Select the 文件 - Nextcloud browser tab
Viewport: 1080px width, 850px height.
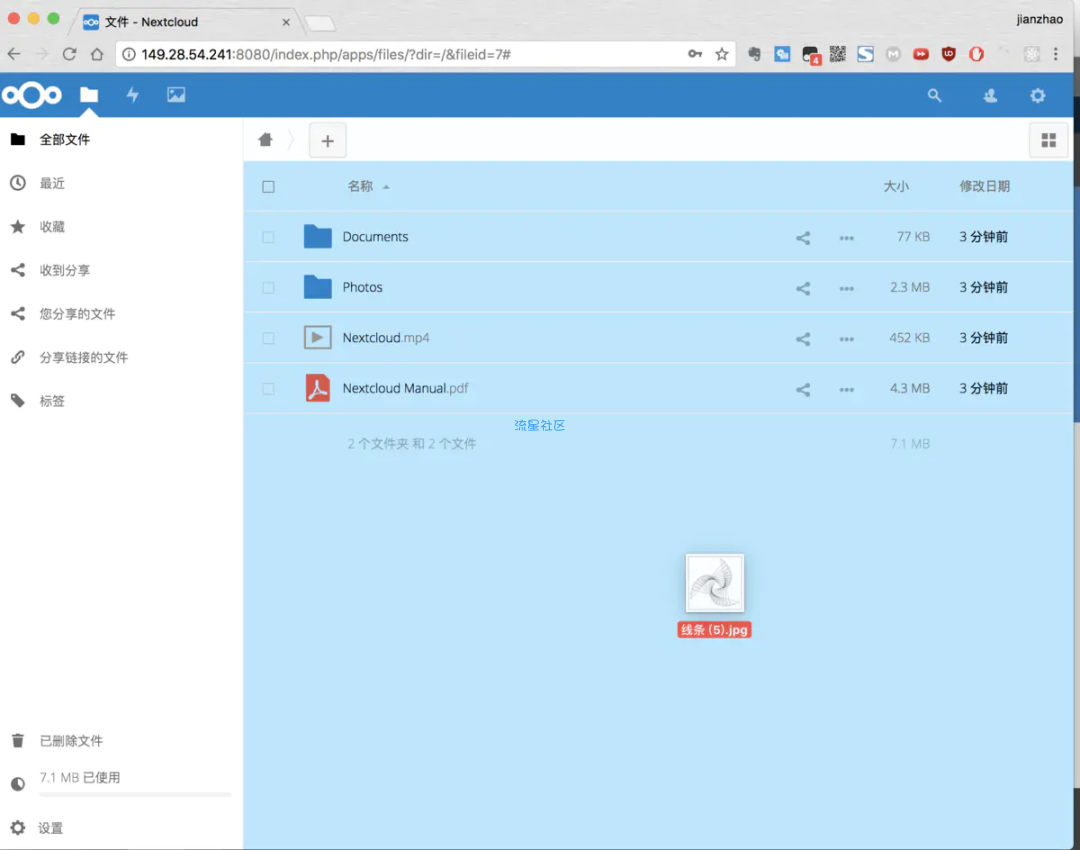click(186, 22)
